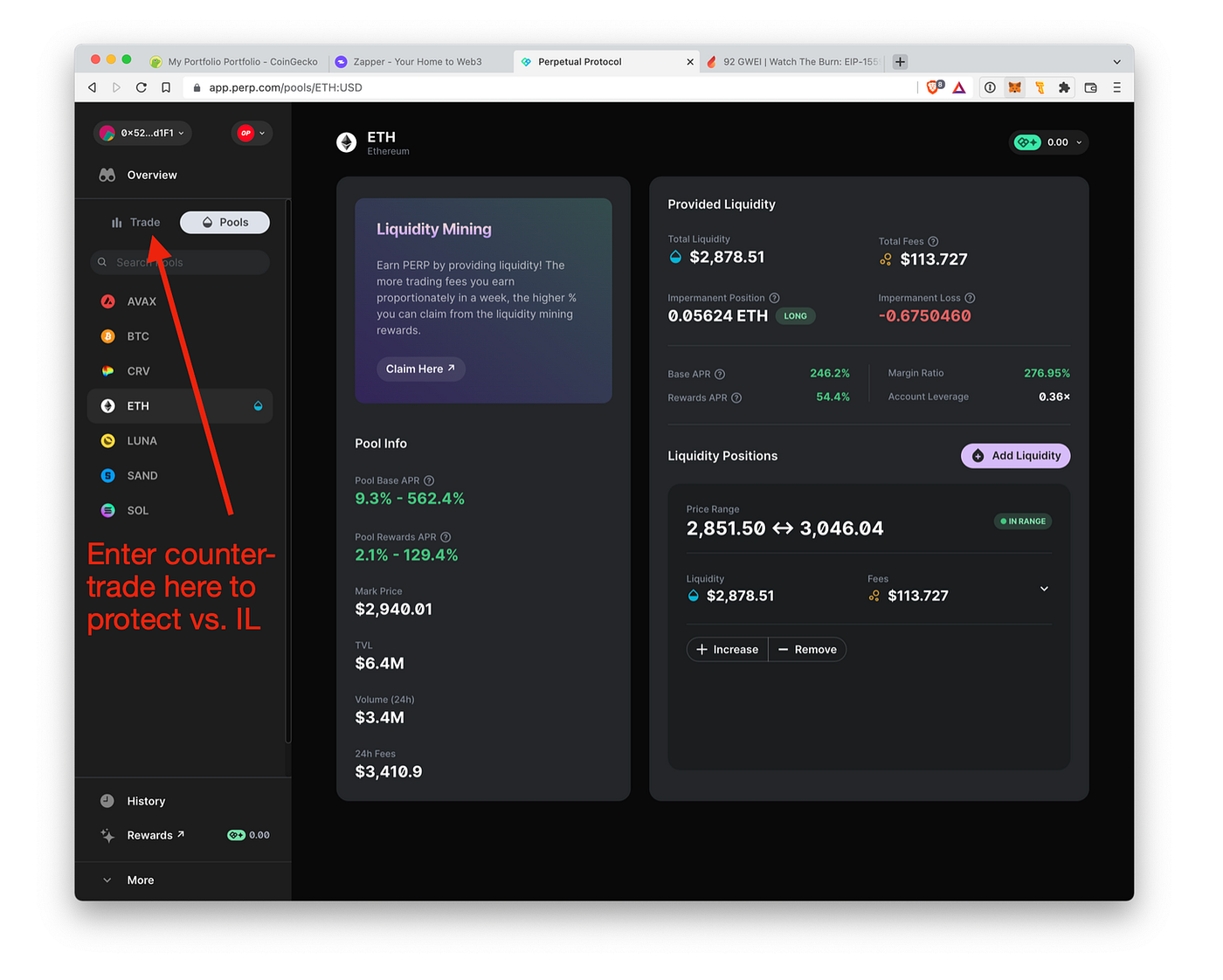Show Pool Rewards APR help tooltip
This screenshot has height=980, width=1223.
tap(446, 537)
